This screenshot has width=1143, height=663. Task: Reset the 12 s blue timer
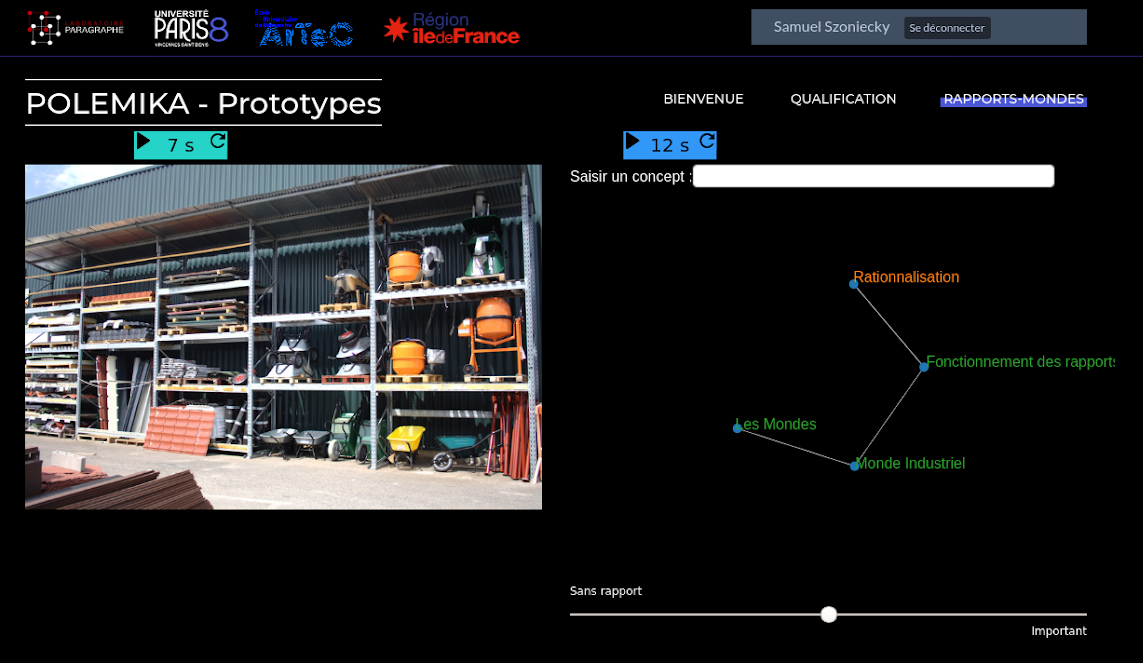(x=707, y=142)
